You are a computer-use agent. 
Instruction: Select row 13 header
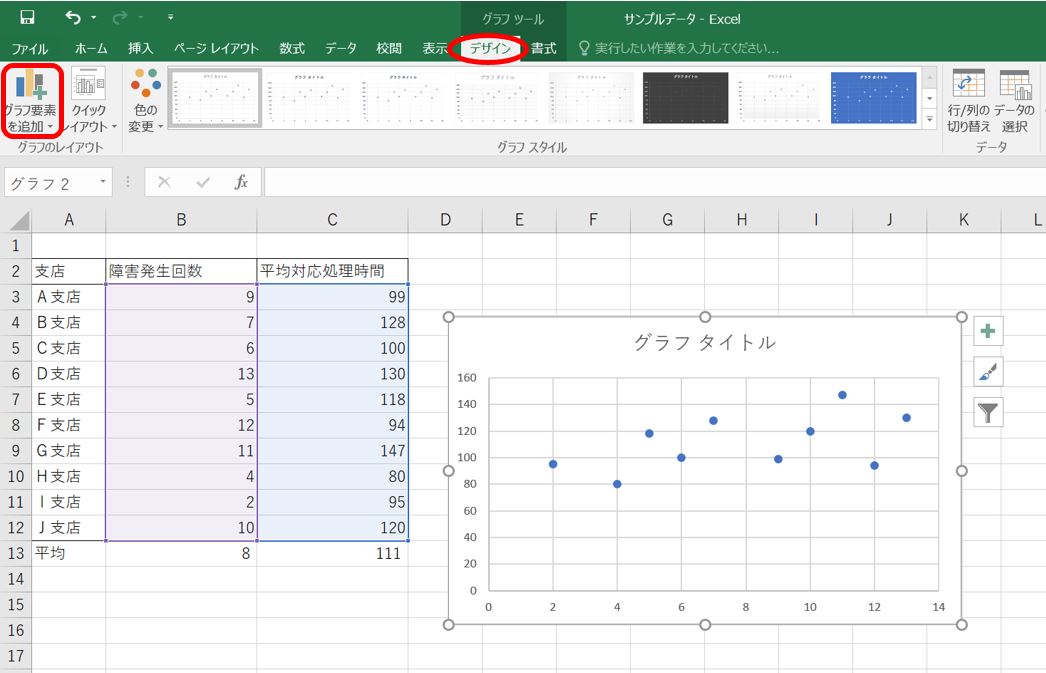[16, 554]
